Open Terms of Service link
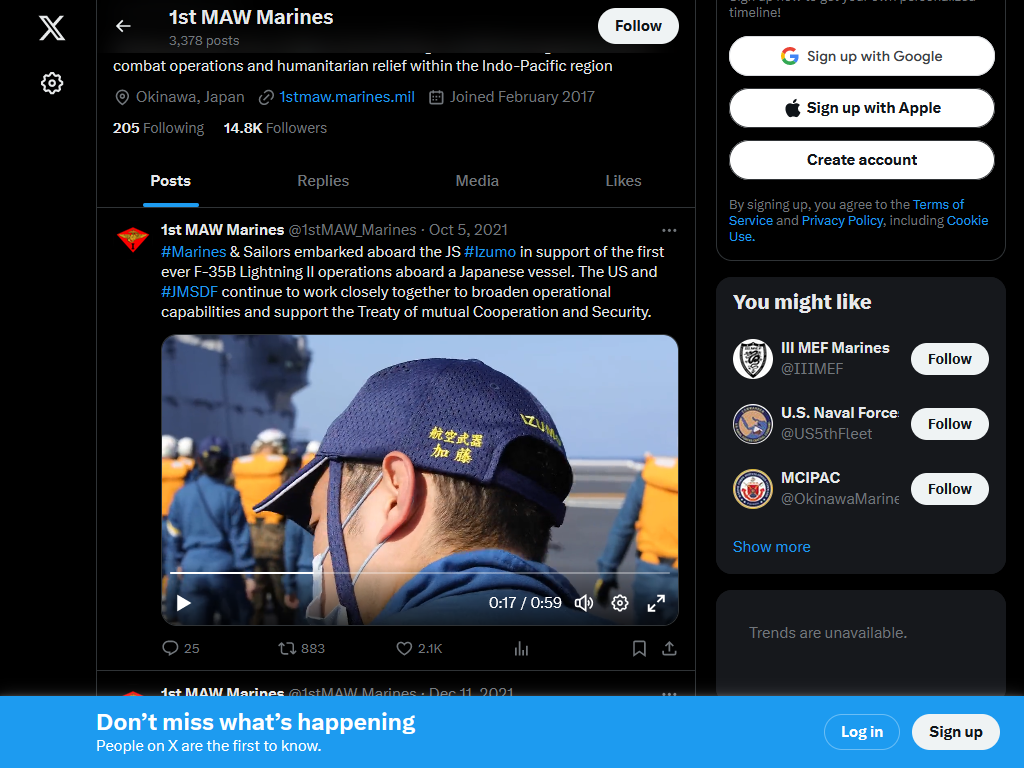 click(846, 213)
